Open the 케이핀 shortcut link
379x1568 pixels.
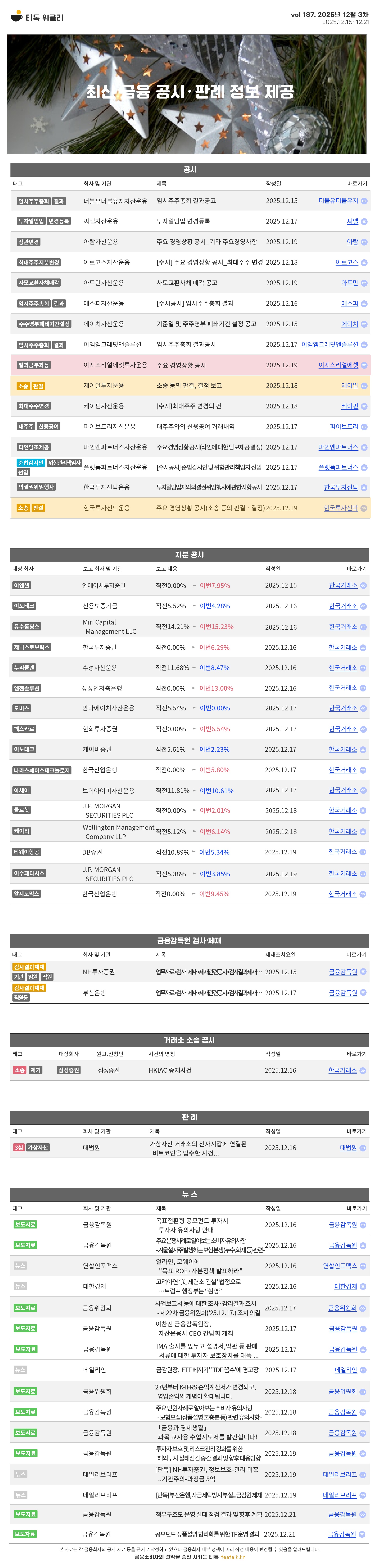(349, 406)
